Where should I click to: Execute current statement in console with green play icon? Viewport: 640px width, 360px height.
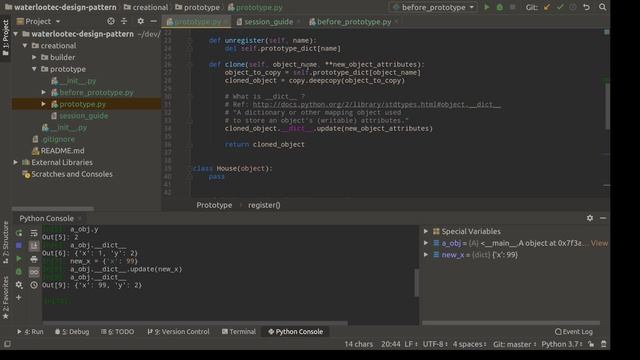tap(19, 259)
